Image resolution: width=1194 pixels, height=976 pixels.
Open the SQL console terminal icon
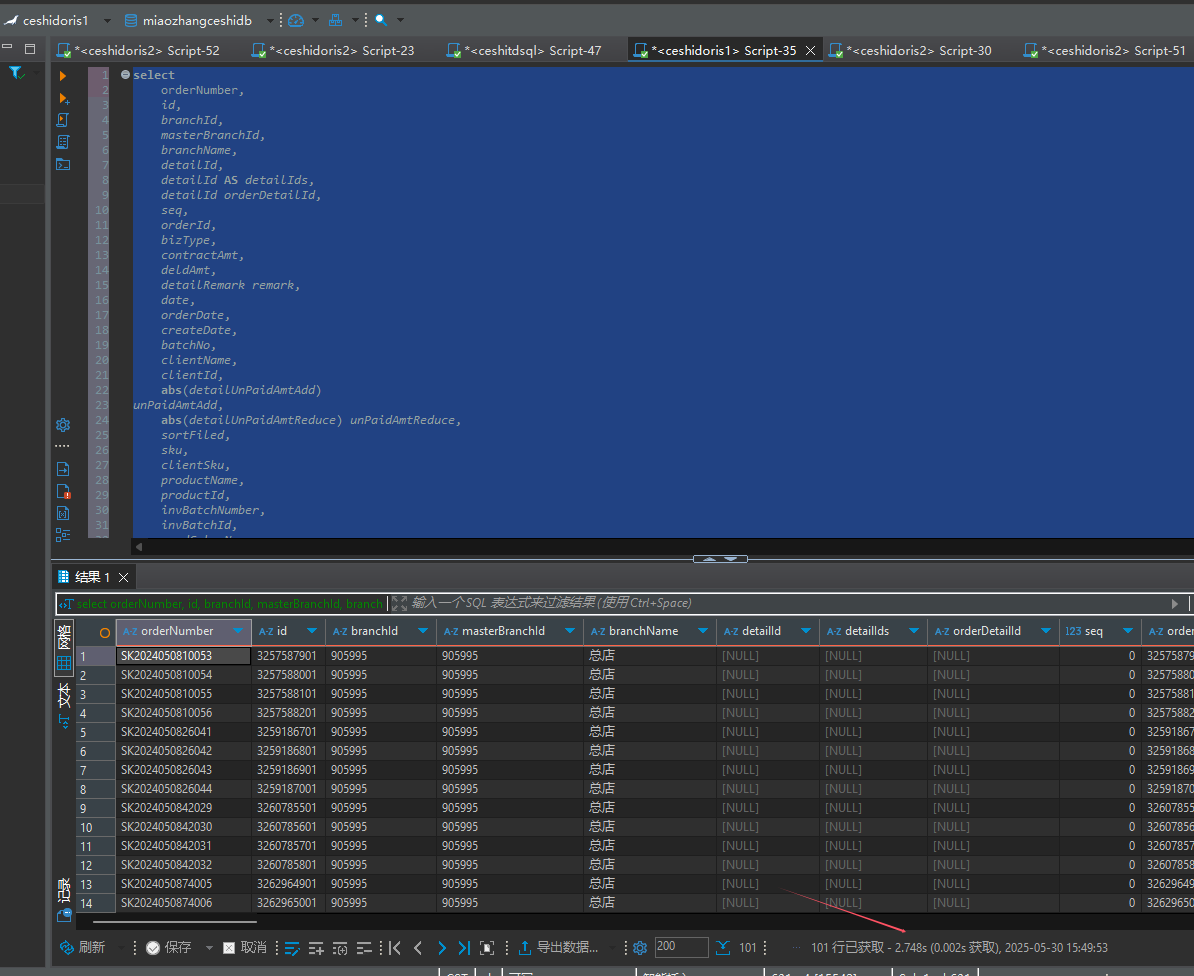point(63,164)
